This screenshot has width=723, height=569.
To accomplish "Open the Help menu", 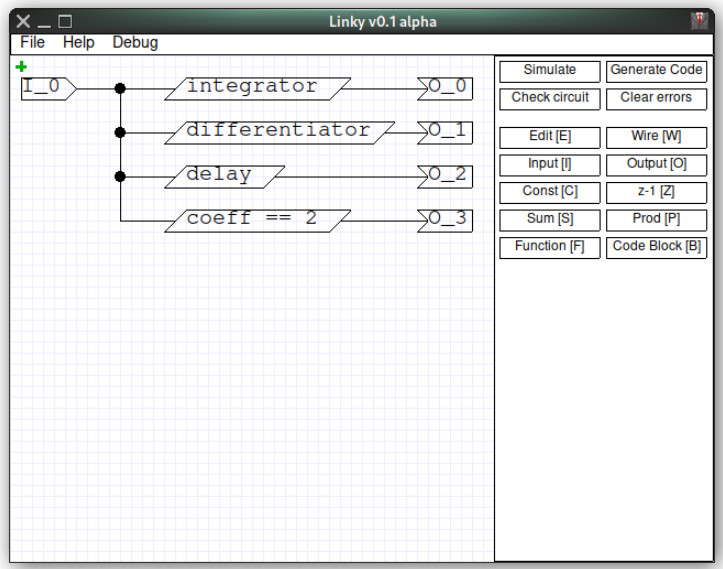I will tap(78, 42).
